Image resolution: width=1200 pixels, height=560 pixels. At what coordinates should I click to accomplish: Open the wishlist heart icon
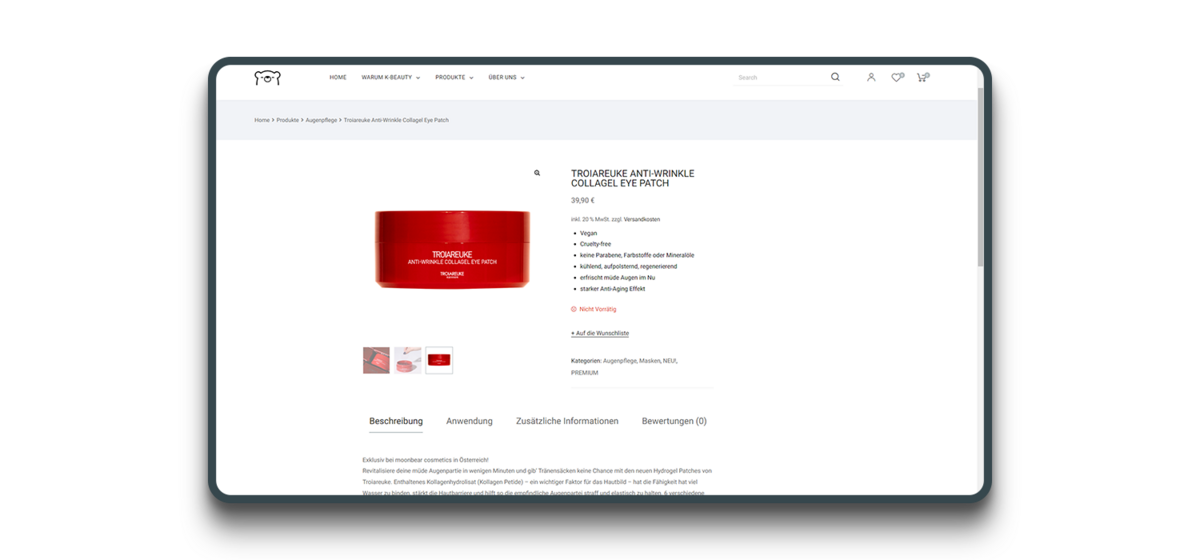click(897, 77)
